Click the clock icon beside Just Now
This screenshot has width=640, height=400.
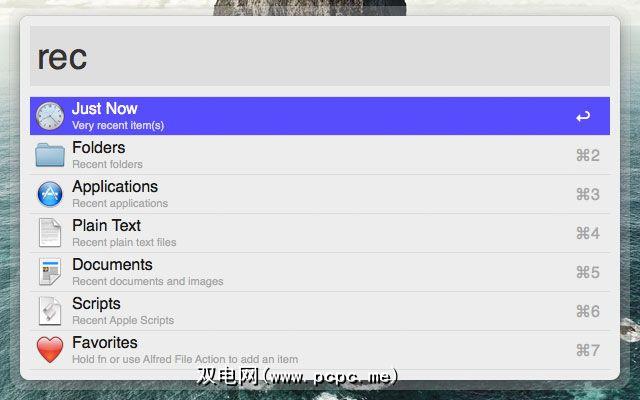click(50, 116)
